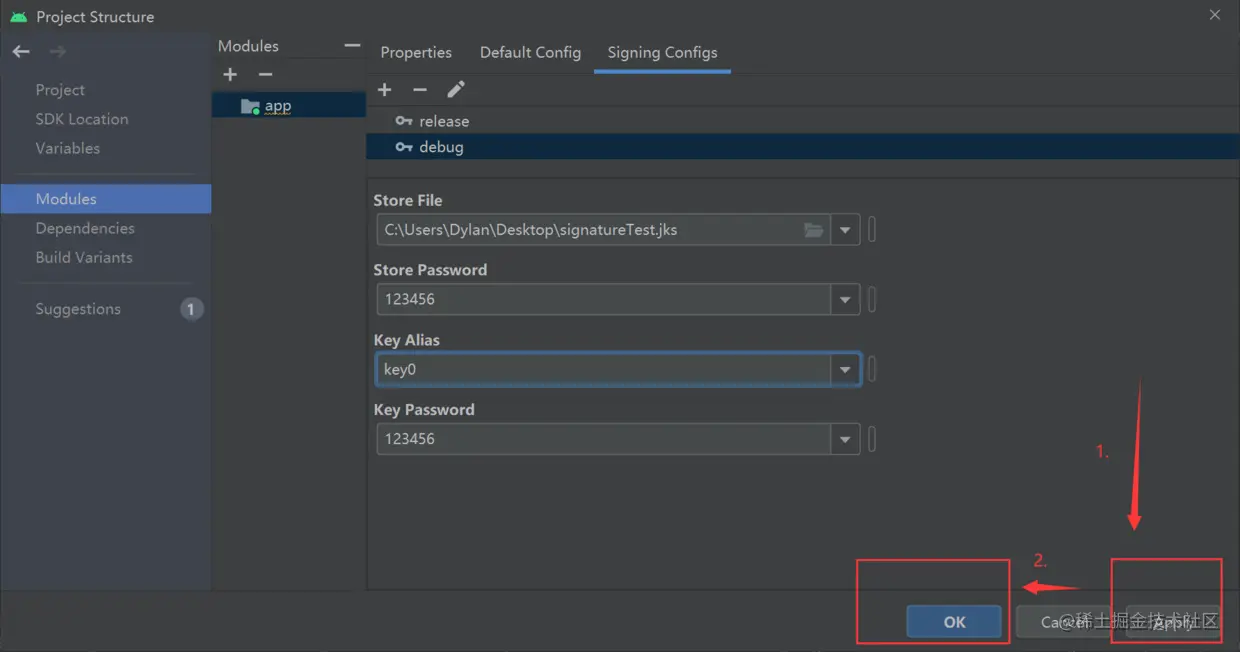Screen dimensions: 1240x652
Task: Click the Suggestions count badge
Action: (x=192, y=309)
